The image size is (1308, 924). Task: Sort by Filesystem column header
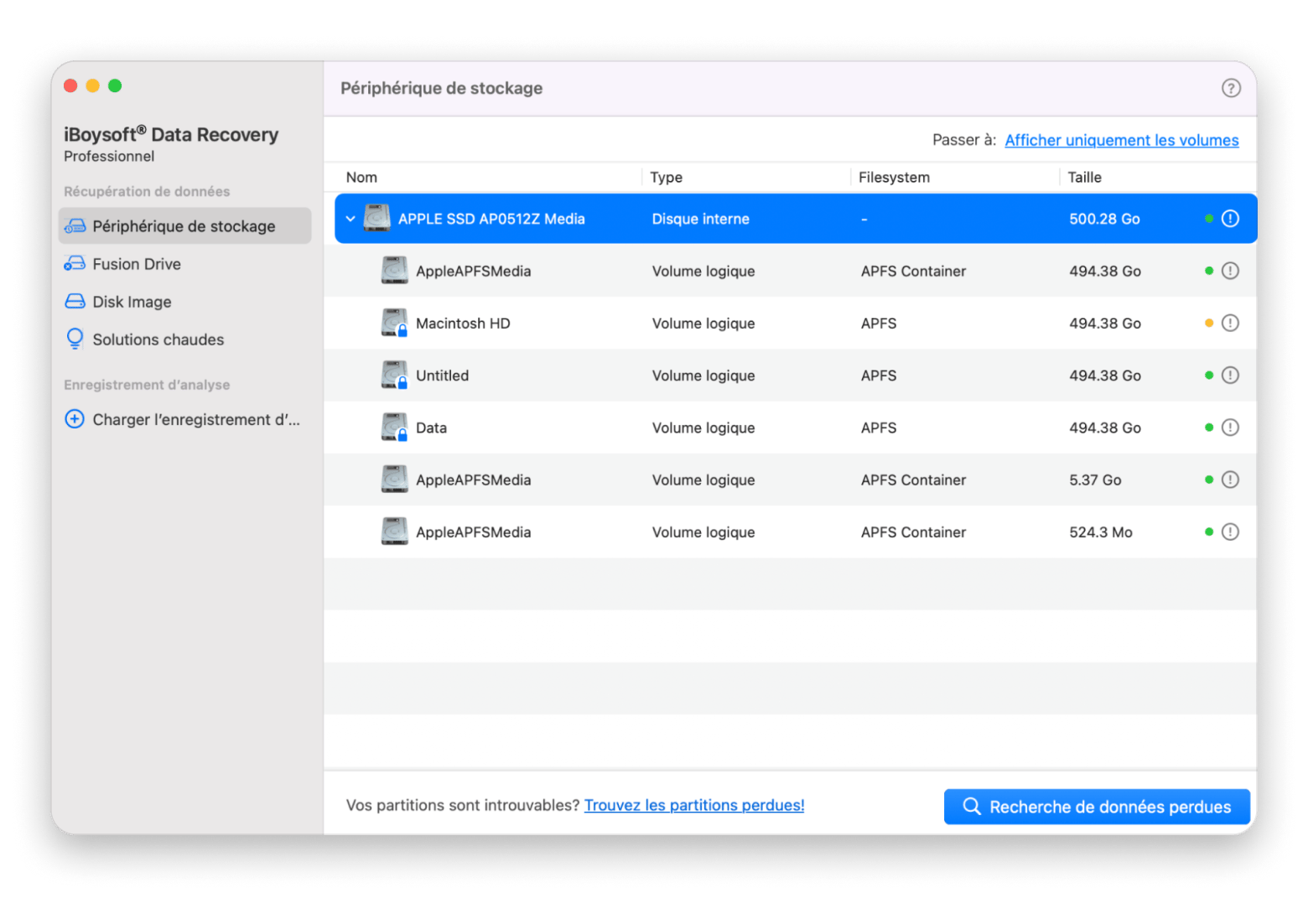(894, 177)
